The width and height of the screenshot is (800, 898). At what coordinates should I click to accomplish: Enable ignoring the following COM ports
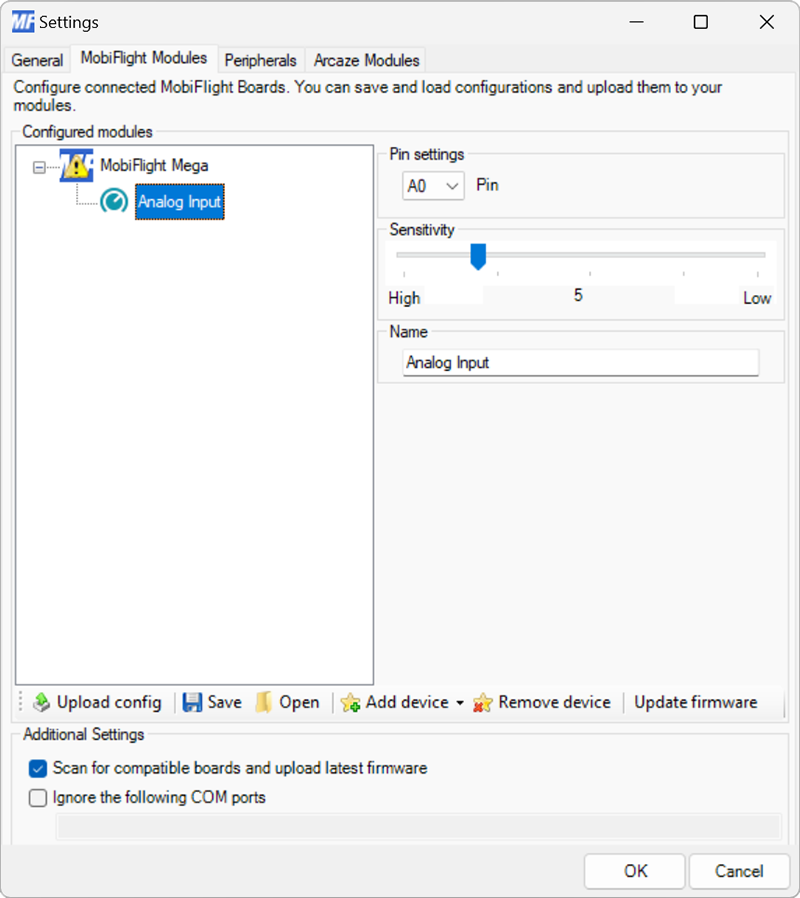[x=37, y=797]
